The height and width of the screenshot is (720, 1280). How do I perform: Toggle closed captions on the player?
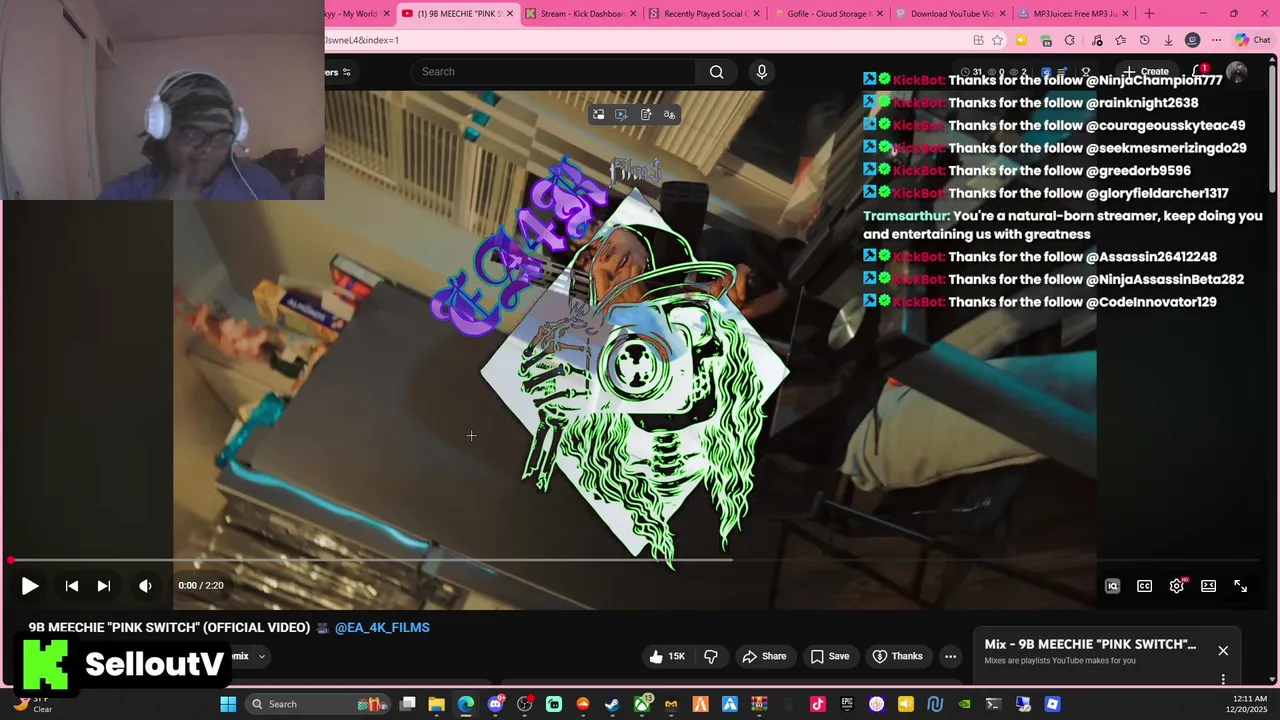coord(1144,586)
